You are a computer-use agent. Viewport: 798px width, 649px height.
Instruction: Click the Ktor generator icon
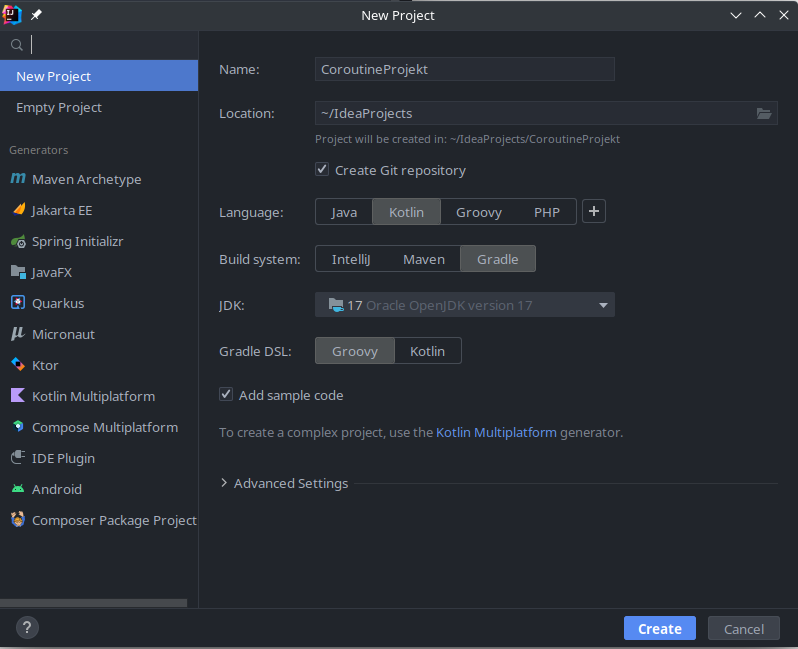18,365
